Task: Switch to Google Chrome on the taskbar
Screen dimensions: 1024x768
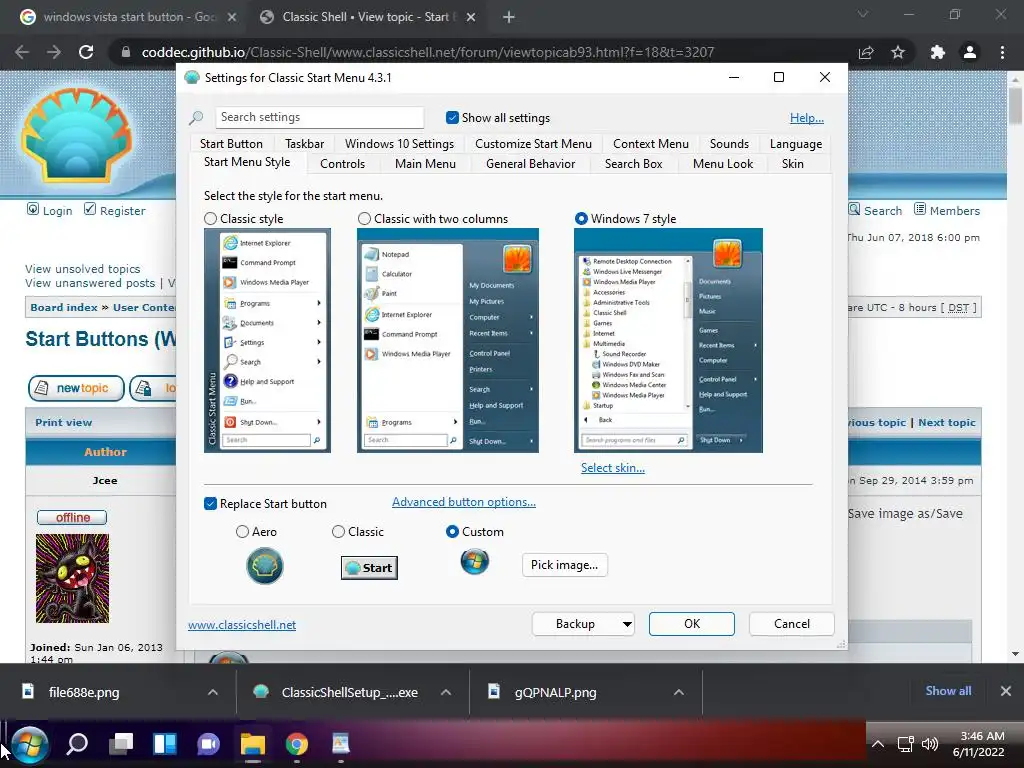Action: click(x=296, y=744)
